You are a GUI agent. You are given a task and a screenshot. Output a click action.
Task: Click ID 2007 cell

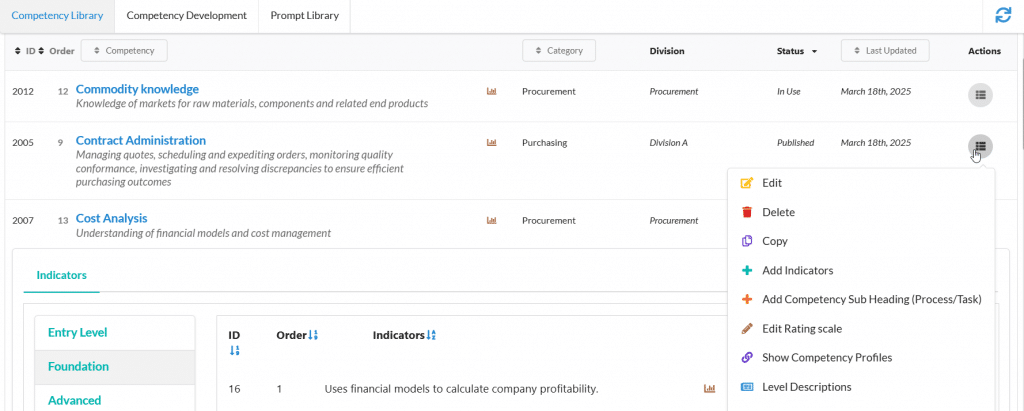coord(23,221)
